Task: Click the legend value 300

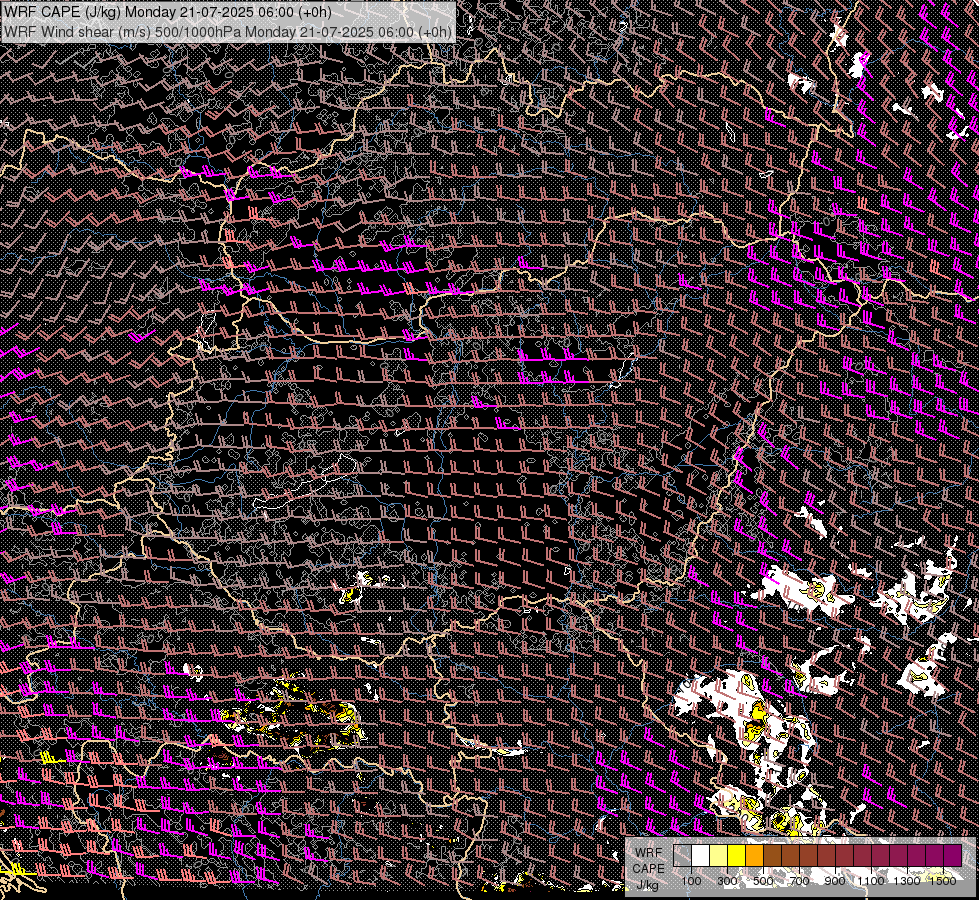Action: click(x=727, y=881)
